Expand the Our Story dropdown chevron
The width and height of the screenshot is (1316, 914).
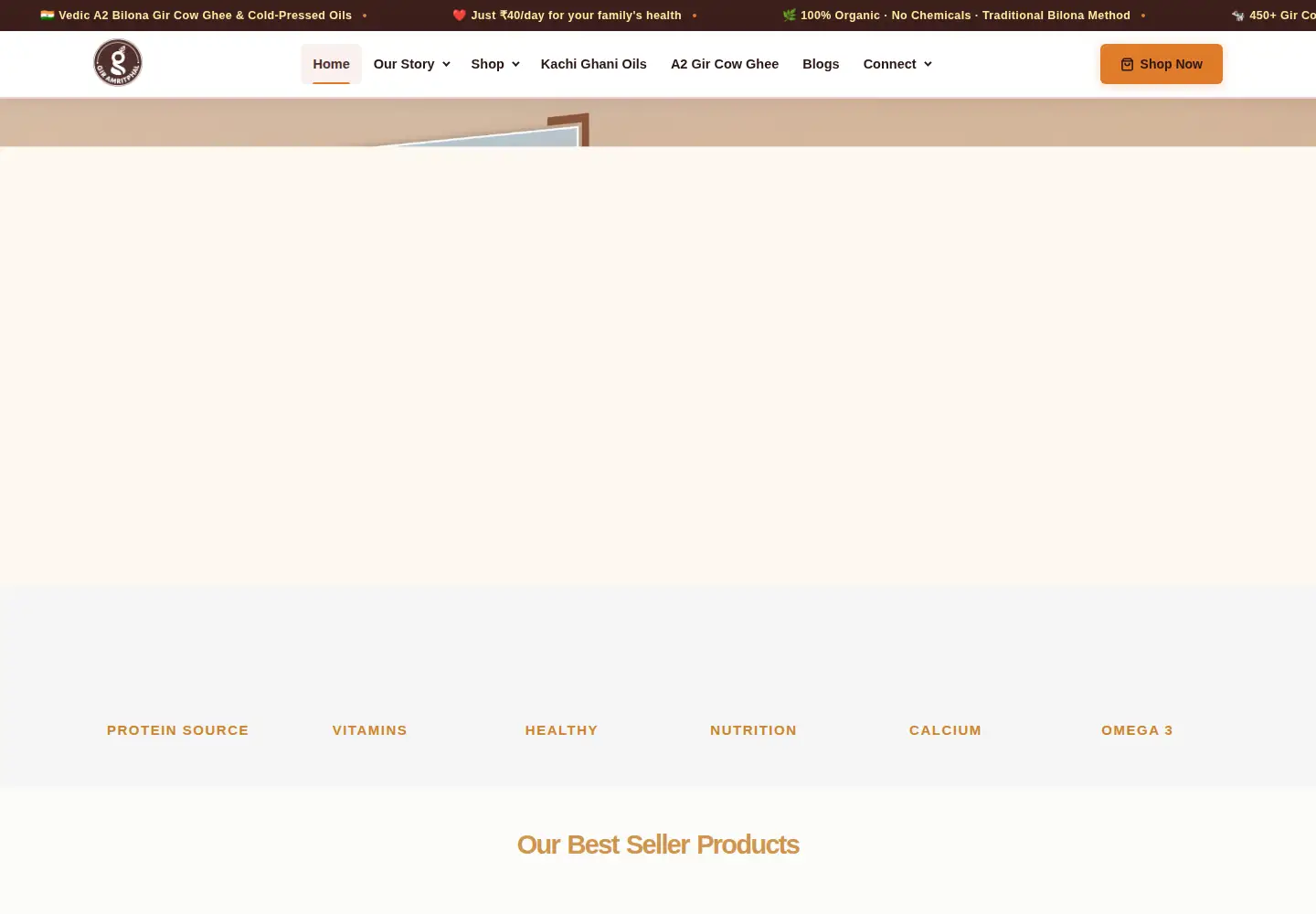pyautogui.click(x=446, y=64)
